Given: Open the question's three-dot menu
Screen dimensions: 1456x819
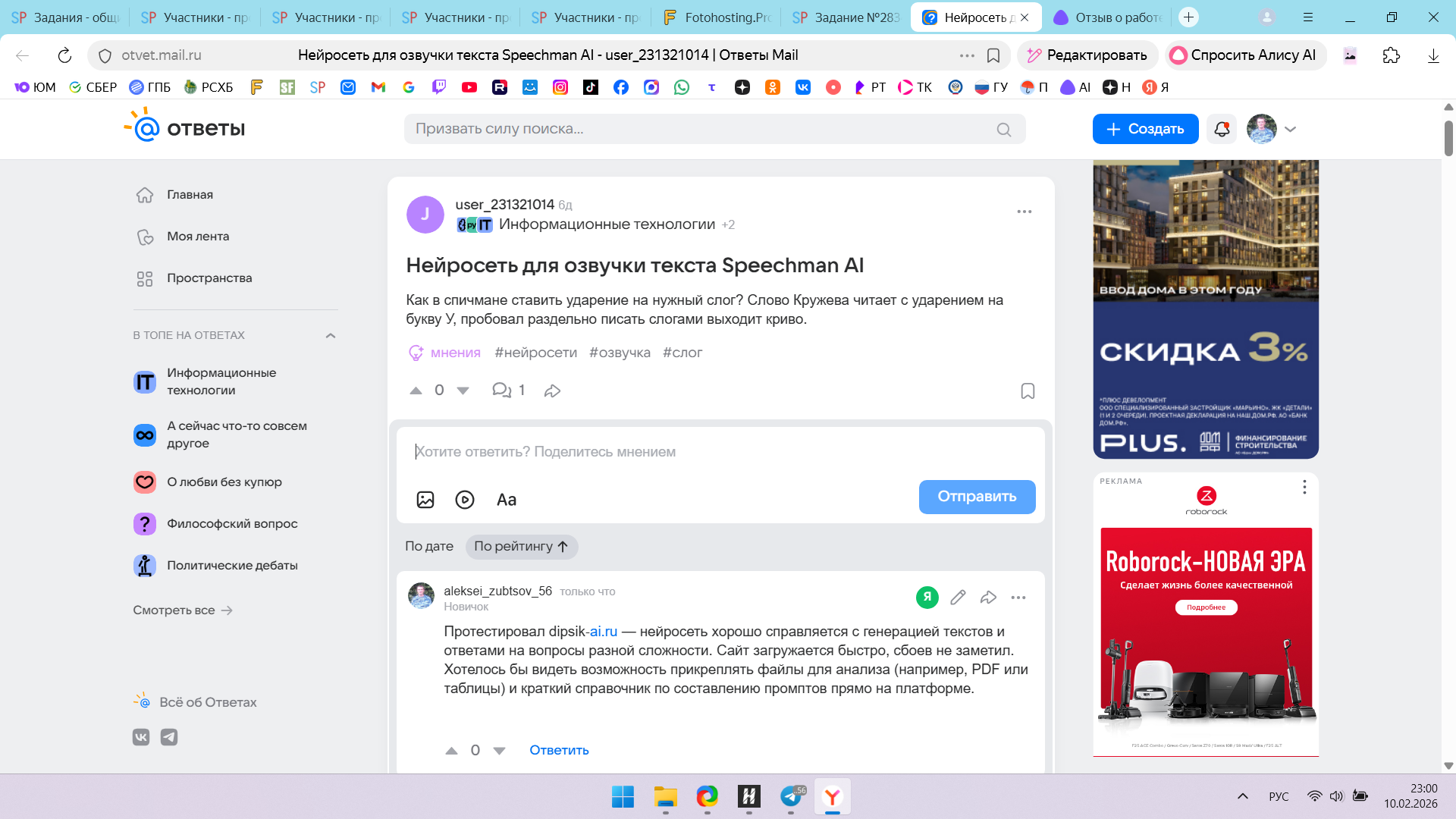Looking at the screenshot, I should point(1025,212).
